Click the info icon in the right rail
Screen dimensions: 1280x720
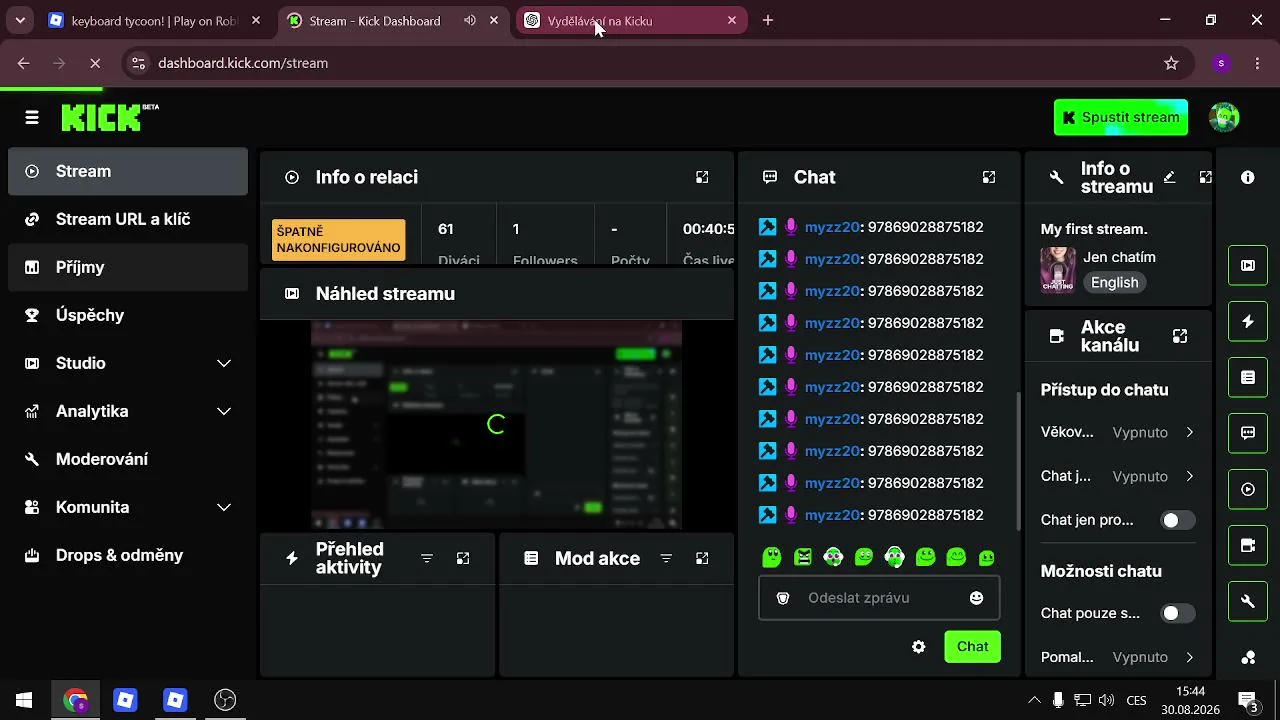click(x=1248, y=177)
